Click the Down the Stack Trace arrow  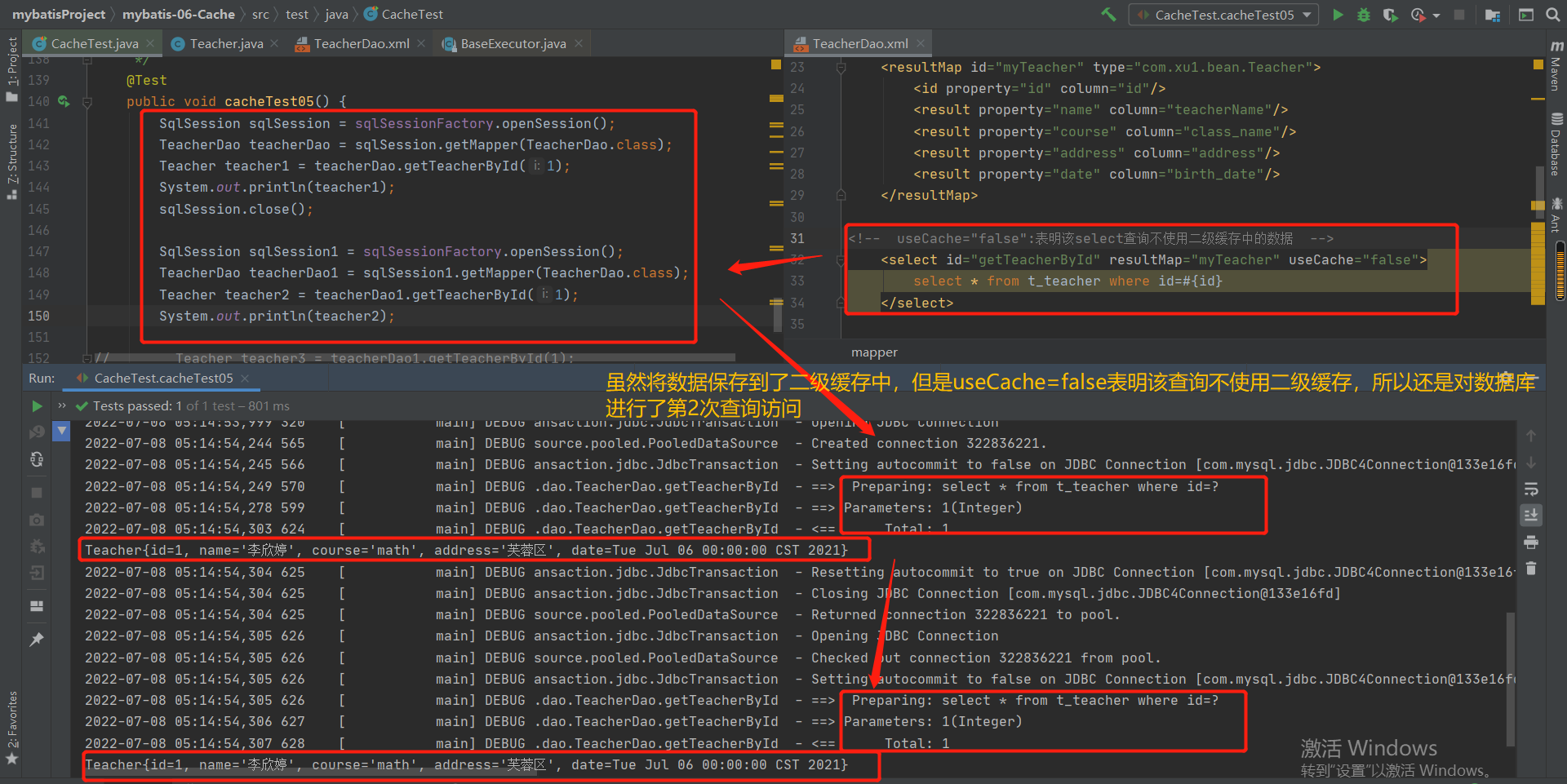pyautogui.click(x=1531, y=463)
